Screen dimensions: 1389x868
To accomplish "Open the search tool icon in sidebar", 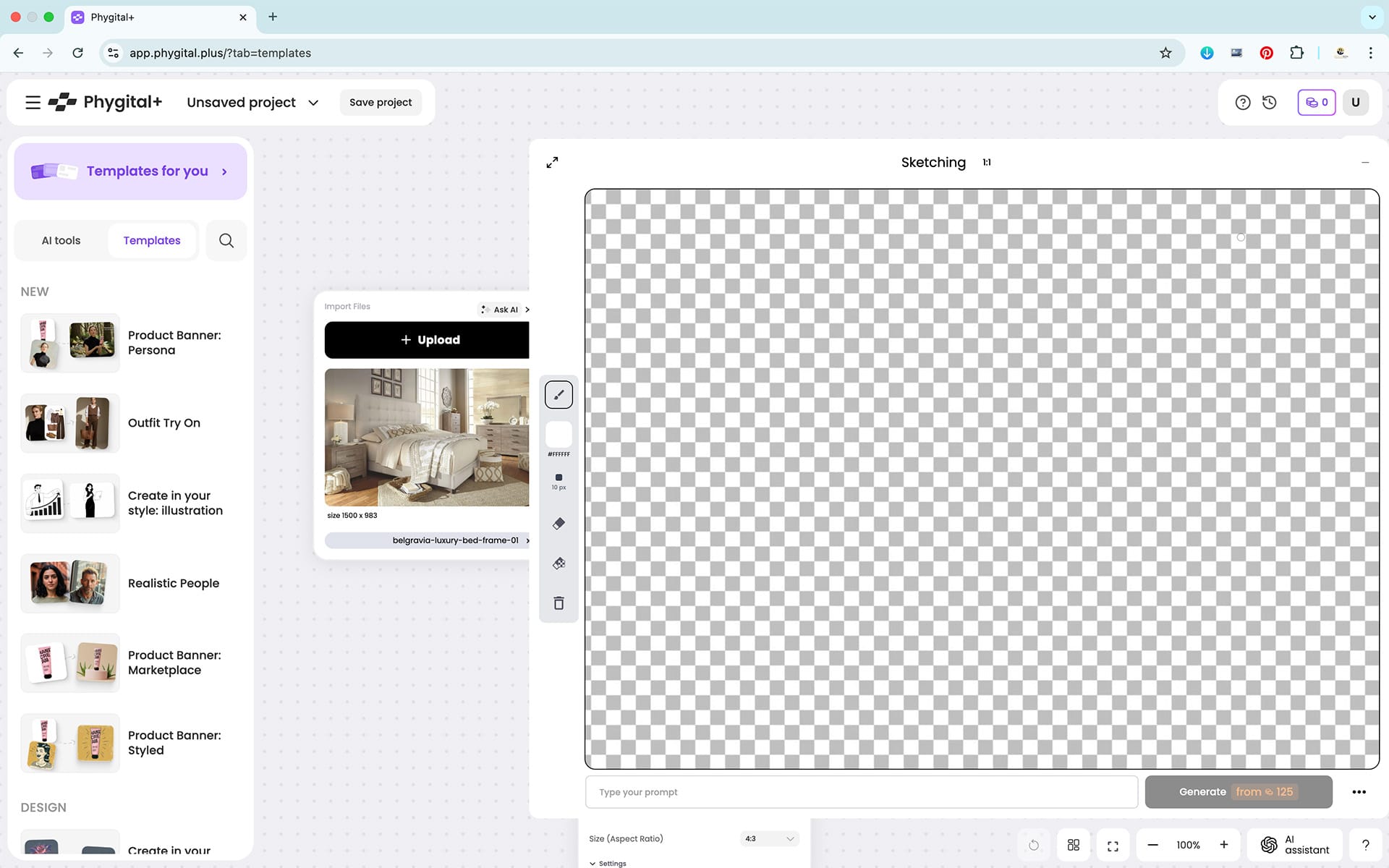I will [226, 241].
